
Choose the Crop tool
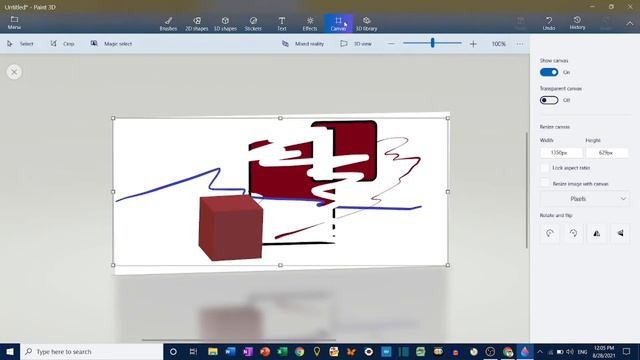point(62,44)
